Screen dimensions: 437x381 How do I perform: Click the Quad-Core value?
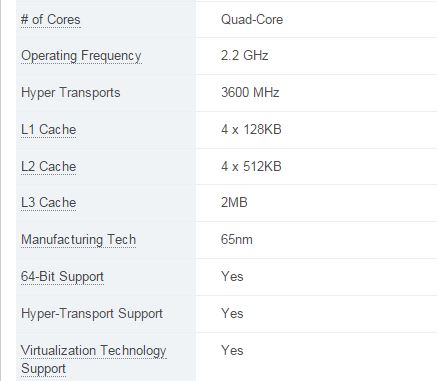pyautogui.click(x=252, y=20)
